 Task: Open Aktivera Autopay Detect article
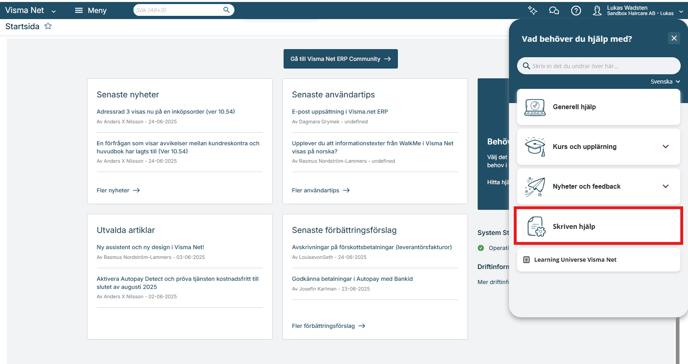pos(178,283)
